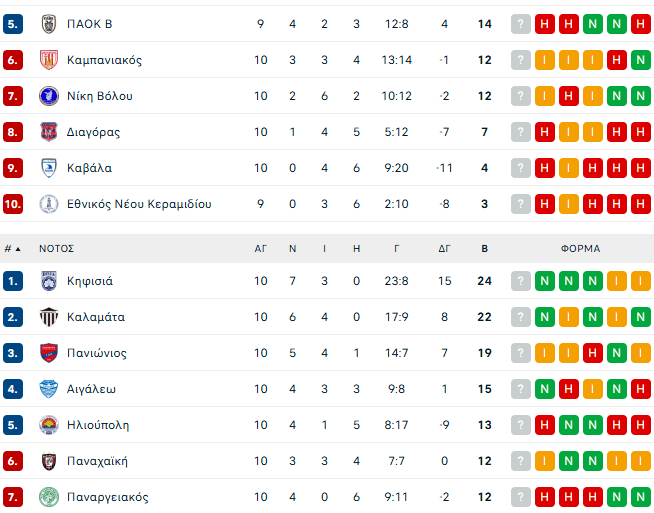Sort standings by the B points column
The height and width of the screenshot is (513, 654).
pyautogui.click(x=485, y=249)
